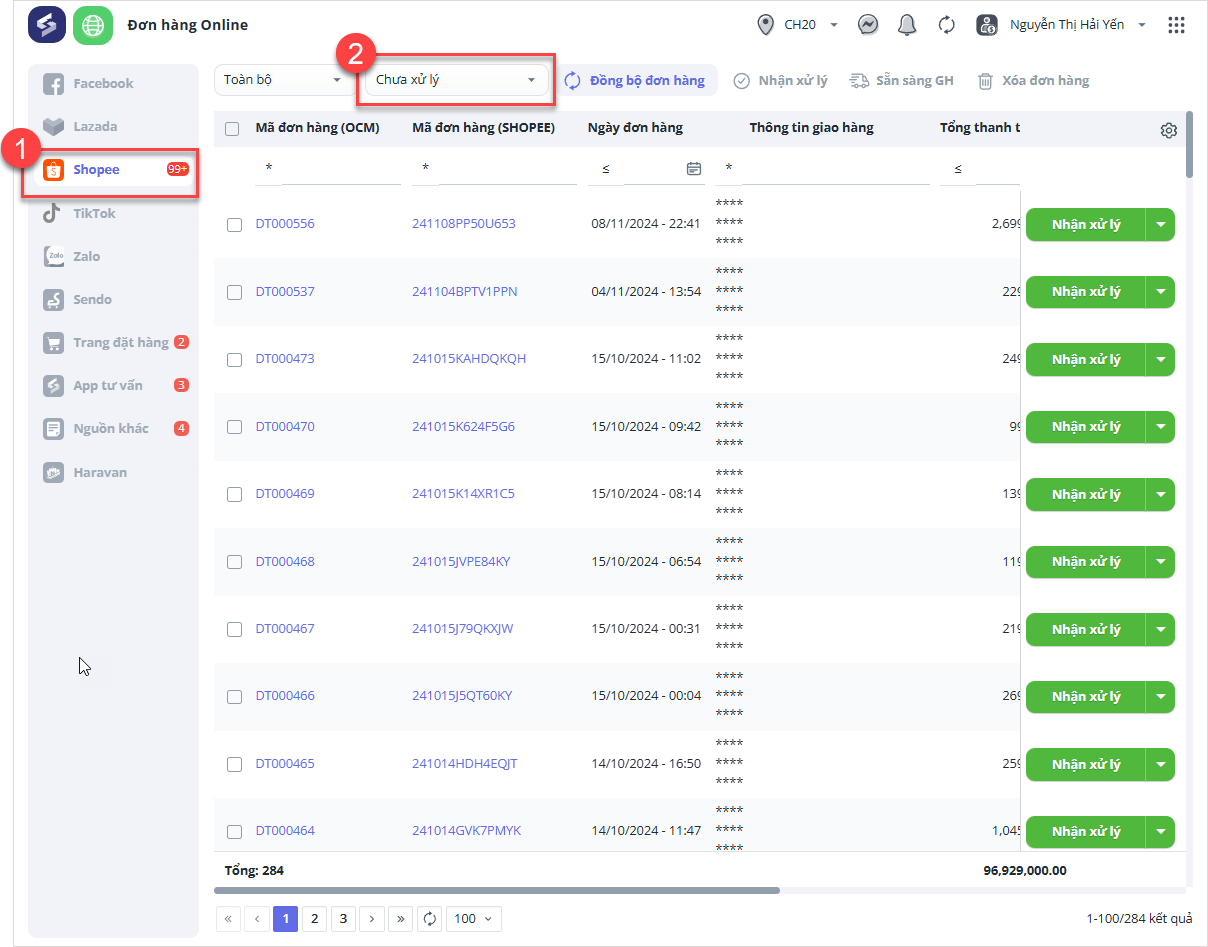Check the box for order DT000537
This screenshot has width=1208, height=947.
coord(234,292)
